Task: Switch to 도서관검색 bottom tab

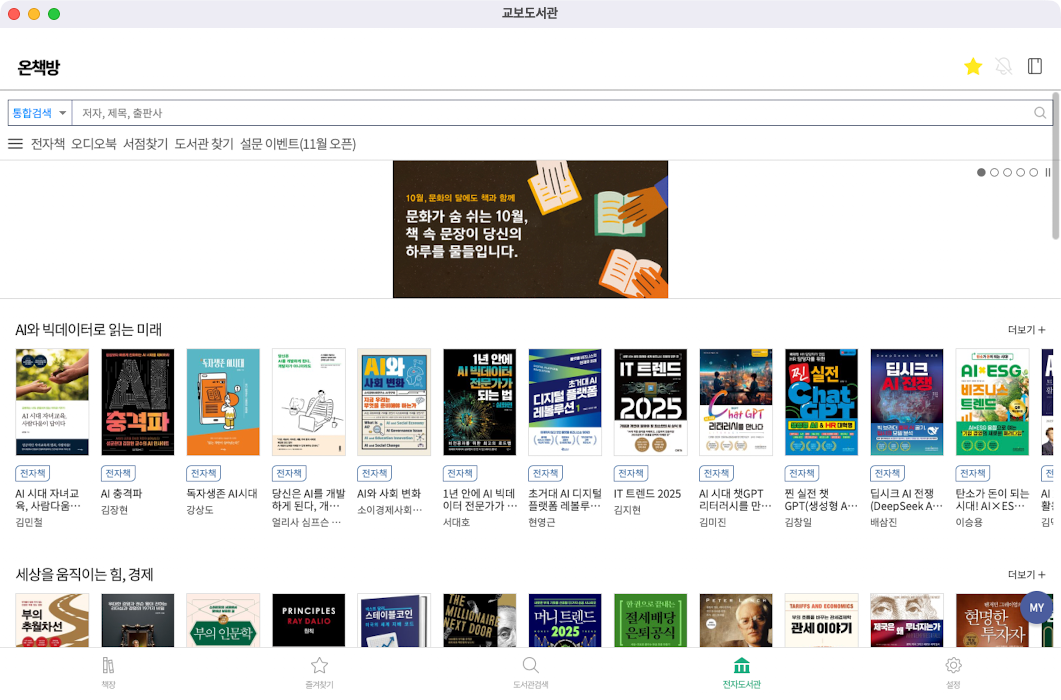Action: pos(530,673)
